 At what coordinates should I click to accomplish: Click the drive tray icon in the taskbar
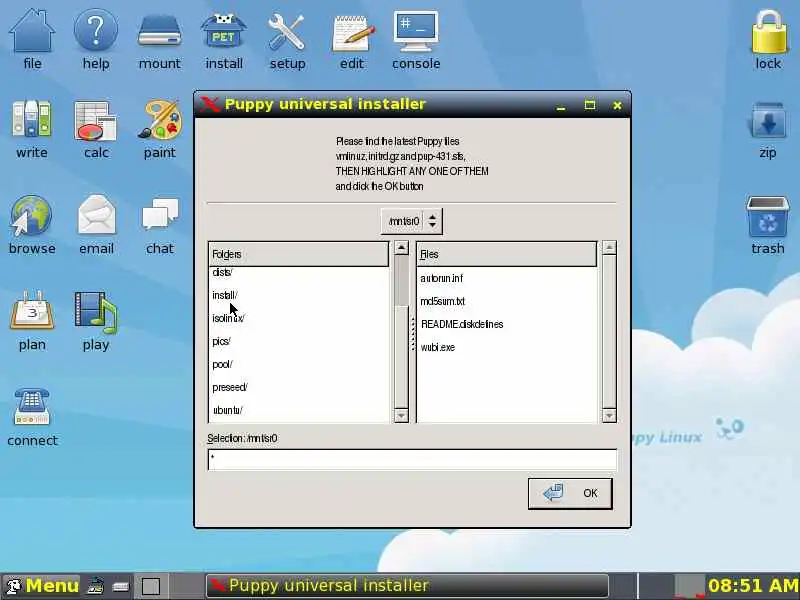point(121,586)
